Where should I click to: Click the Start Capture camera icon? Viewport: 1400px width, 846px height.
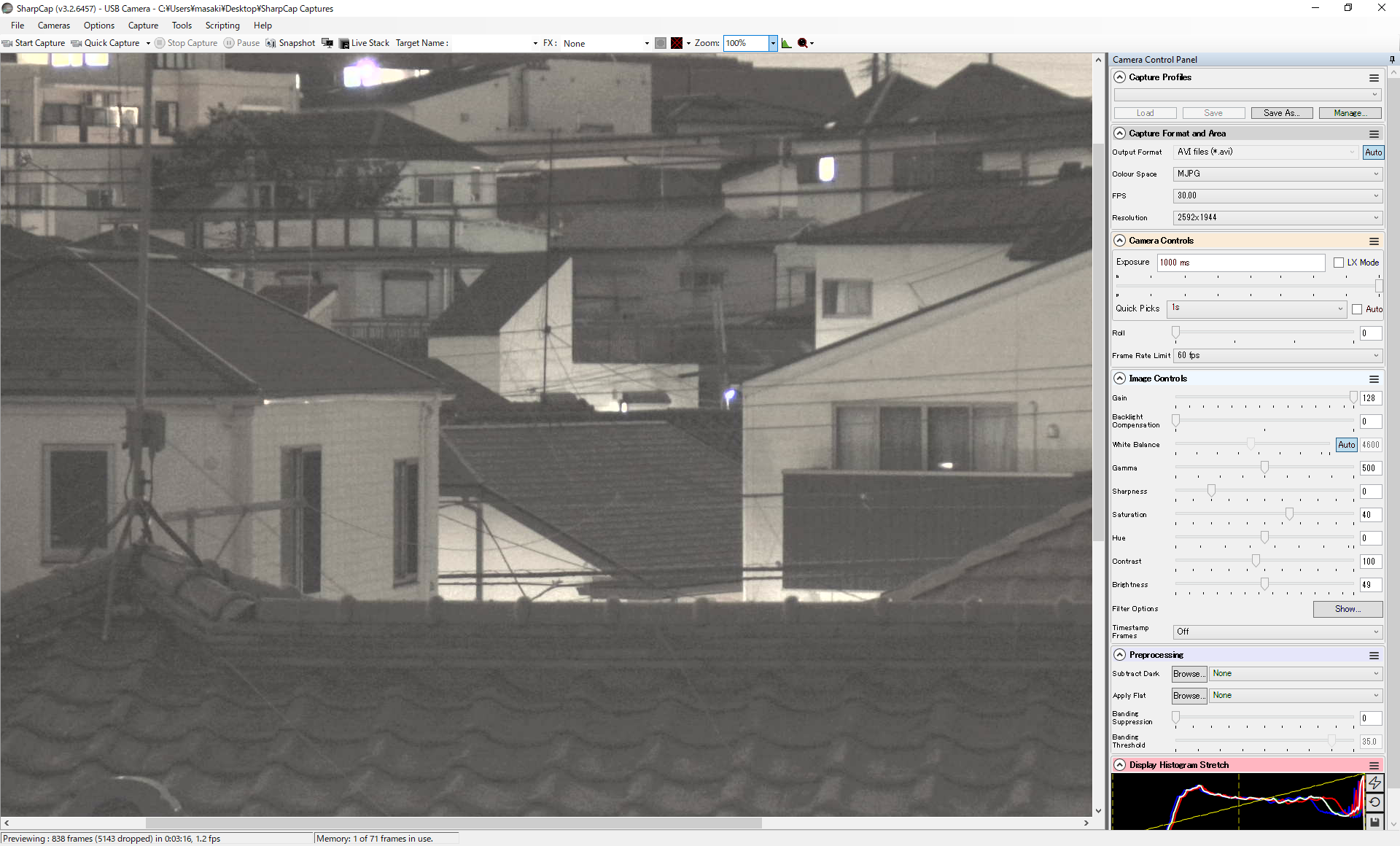[x=8, y=43]
